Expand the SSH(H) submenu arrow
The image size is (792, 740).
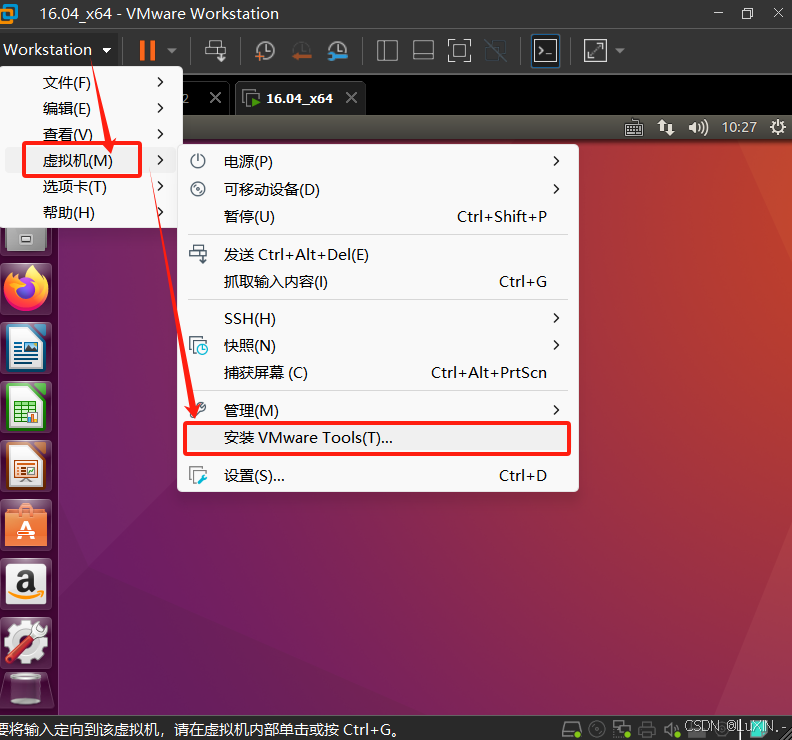click(x=556, y=318)
